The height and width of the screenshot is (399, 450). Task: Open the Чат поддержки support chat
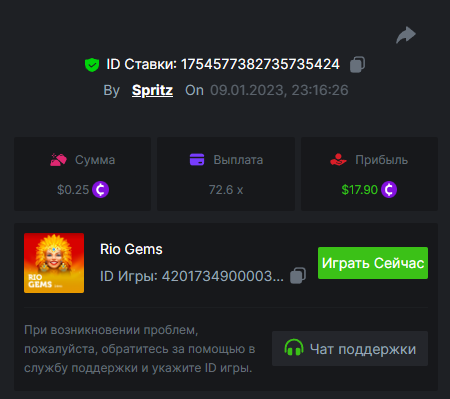[x=350, y=348]
